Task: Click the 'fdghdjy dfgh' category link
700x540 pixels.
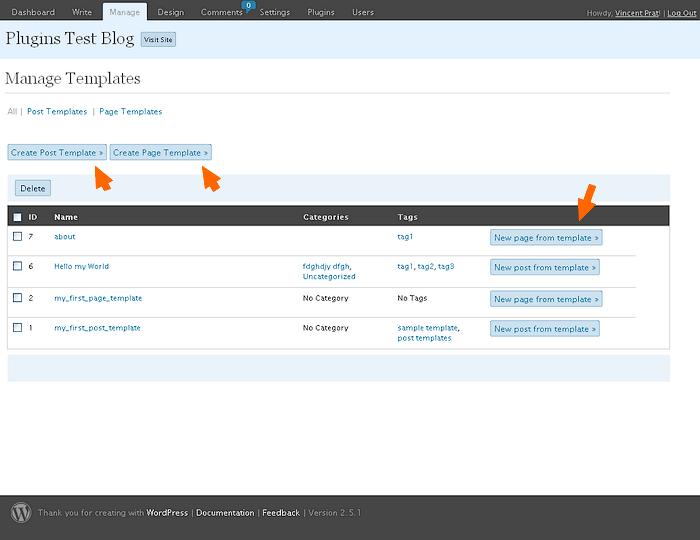Action: coord(327,266)
